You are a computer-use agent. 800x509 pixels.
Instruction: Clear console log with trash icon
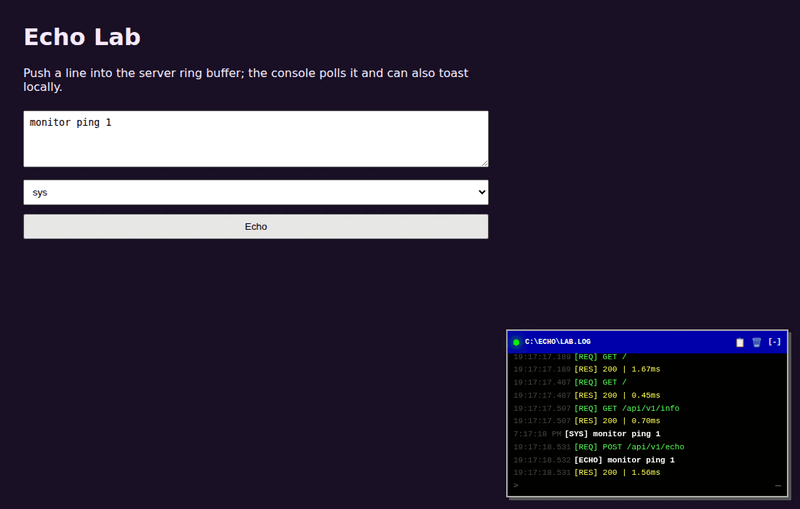click(x=757, y=342)
